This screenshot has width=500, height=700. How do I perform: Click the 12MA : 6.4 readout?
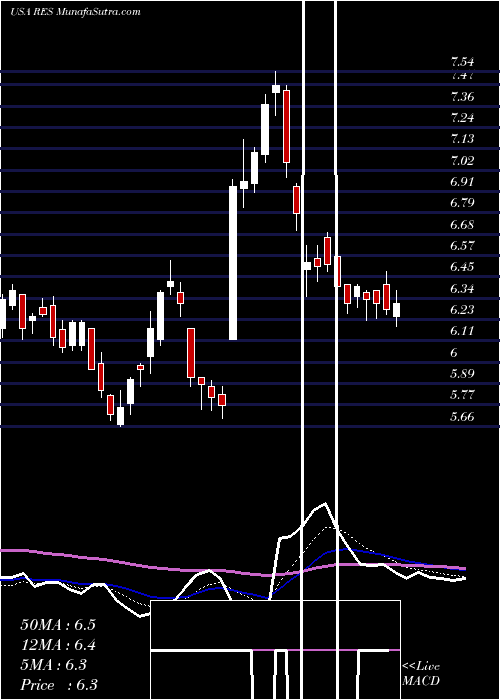pyautogui.click(x=58, y=645)
